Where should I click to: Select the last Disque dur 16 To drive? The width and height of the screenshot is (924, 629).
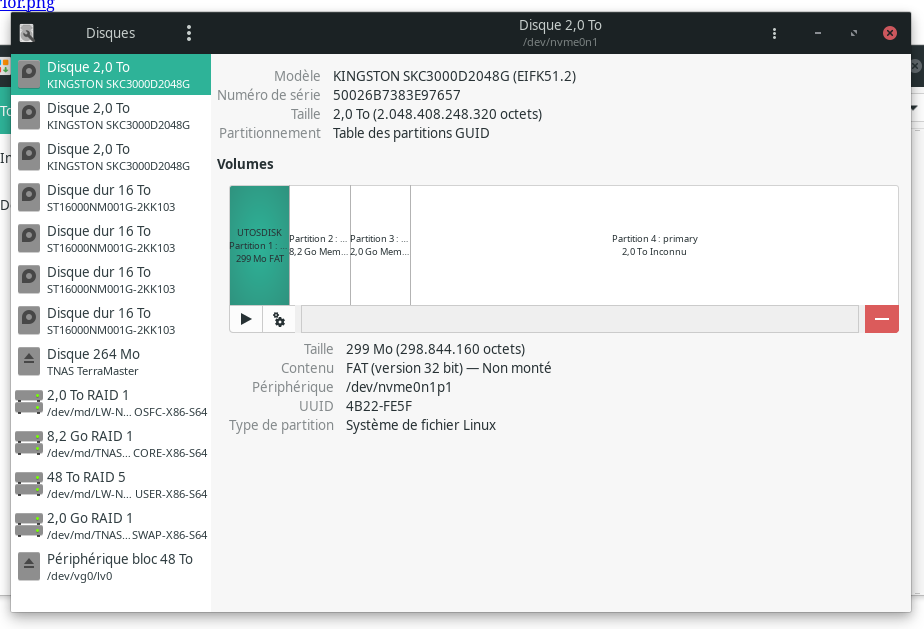(110, 321)
